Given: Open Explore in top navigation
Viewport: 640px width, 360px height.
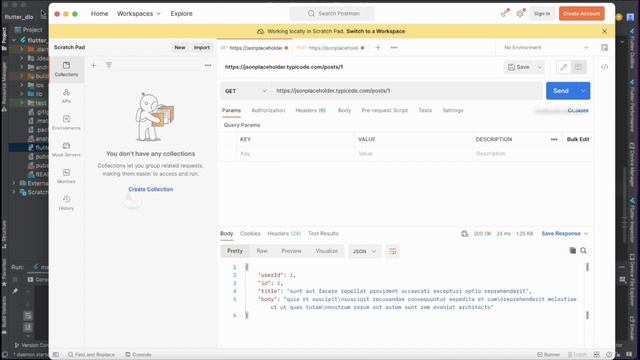Looking at the screenshot, I should (x=181, y=13).
